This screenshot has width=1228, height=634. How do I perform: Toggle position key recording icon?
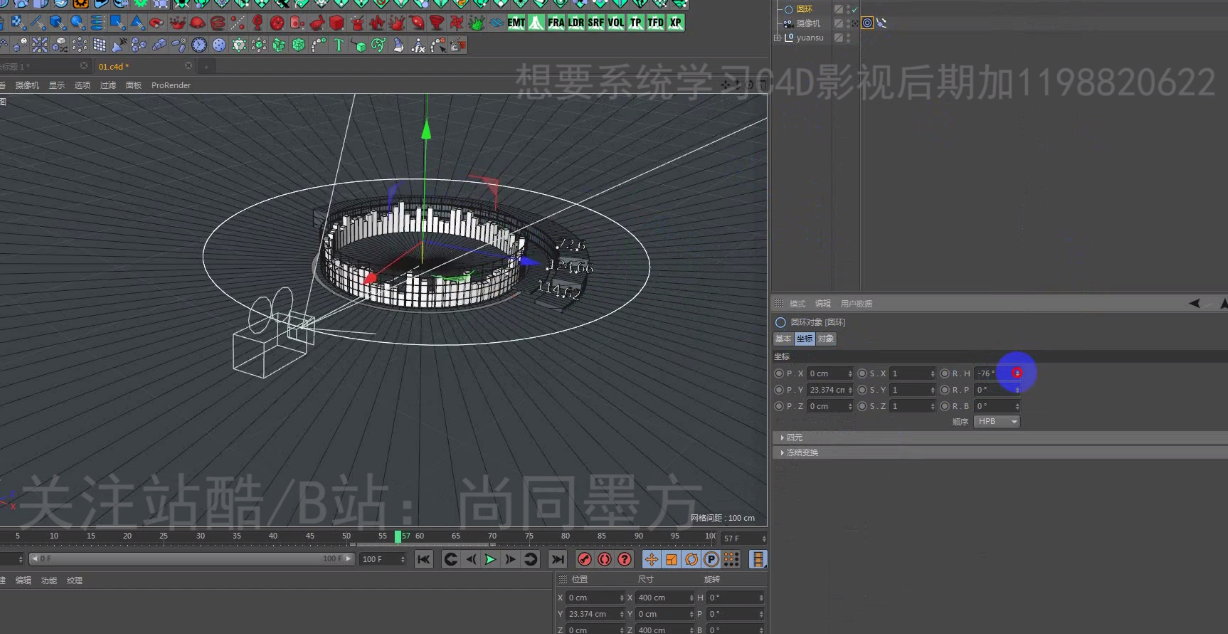point(652,559)
